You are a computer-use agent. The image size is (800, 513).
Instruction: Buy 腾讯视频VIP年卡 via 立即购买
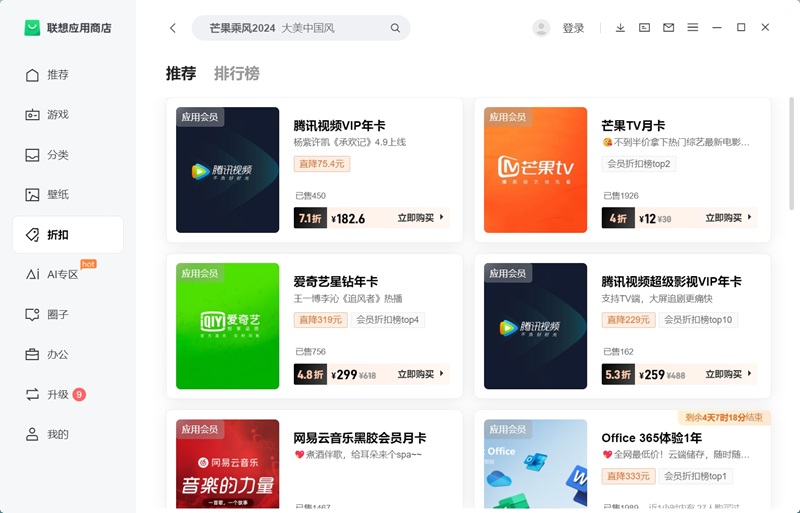tap(421, 218)
